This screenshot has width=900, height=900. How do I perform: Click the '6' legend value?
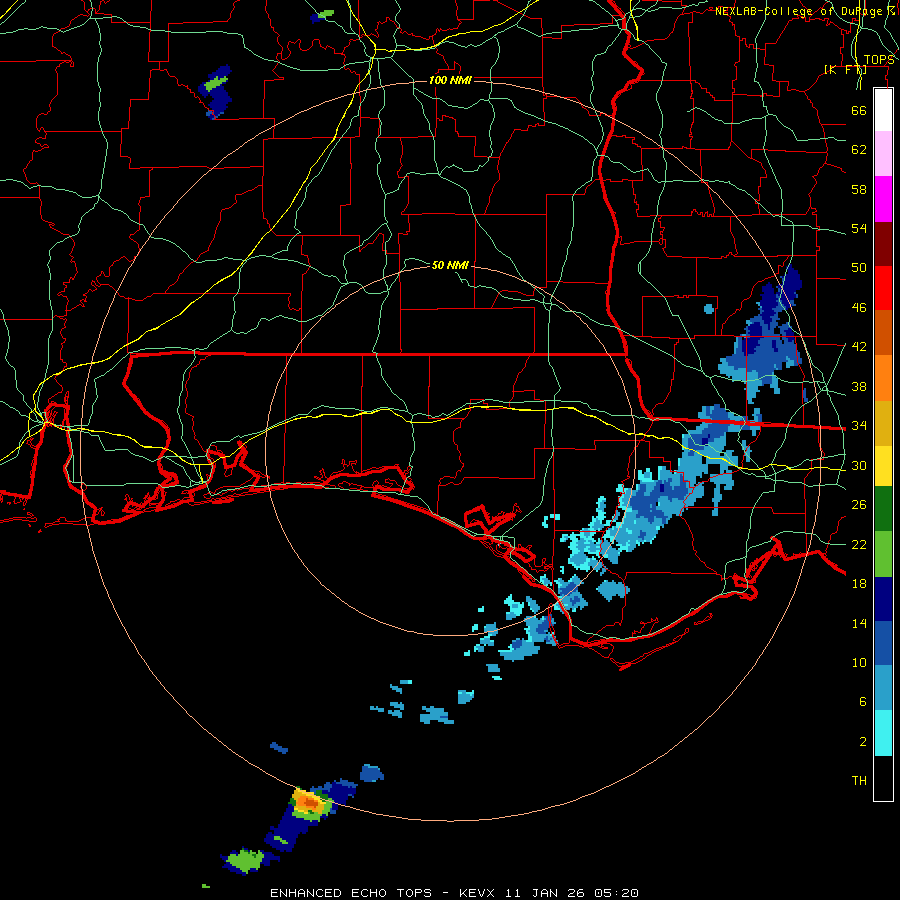pos(863,702)
